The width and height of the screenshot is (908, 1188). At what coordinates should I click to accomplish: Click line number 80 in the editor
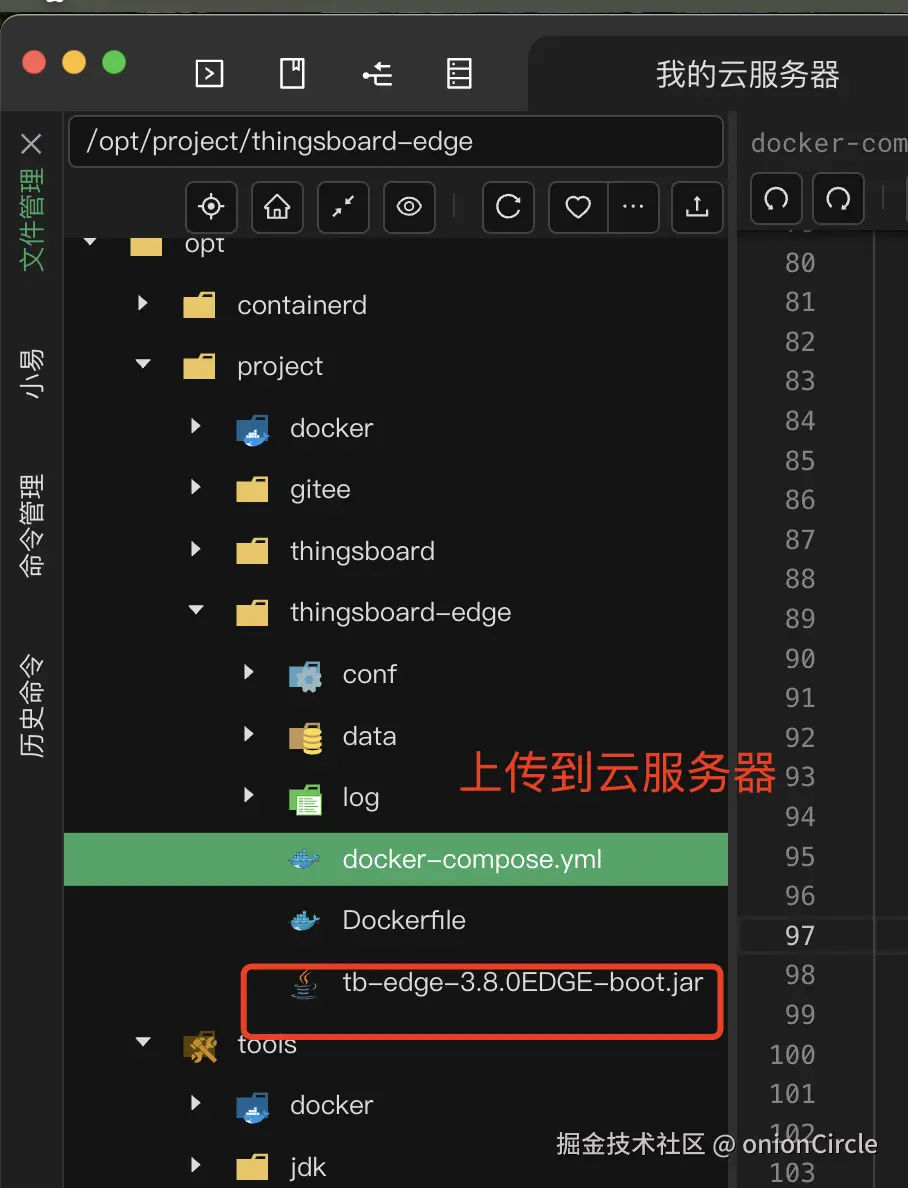click(800, 262)
